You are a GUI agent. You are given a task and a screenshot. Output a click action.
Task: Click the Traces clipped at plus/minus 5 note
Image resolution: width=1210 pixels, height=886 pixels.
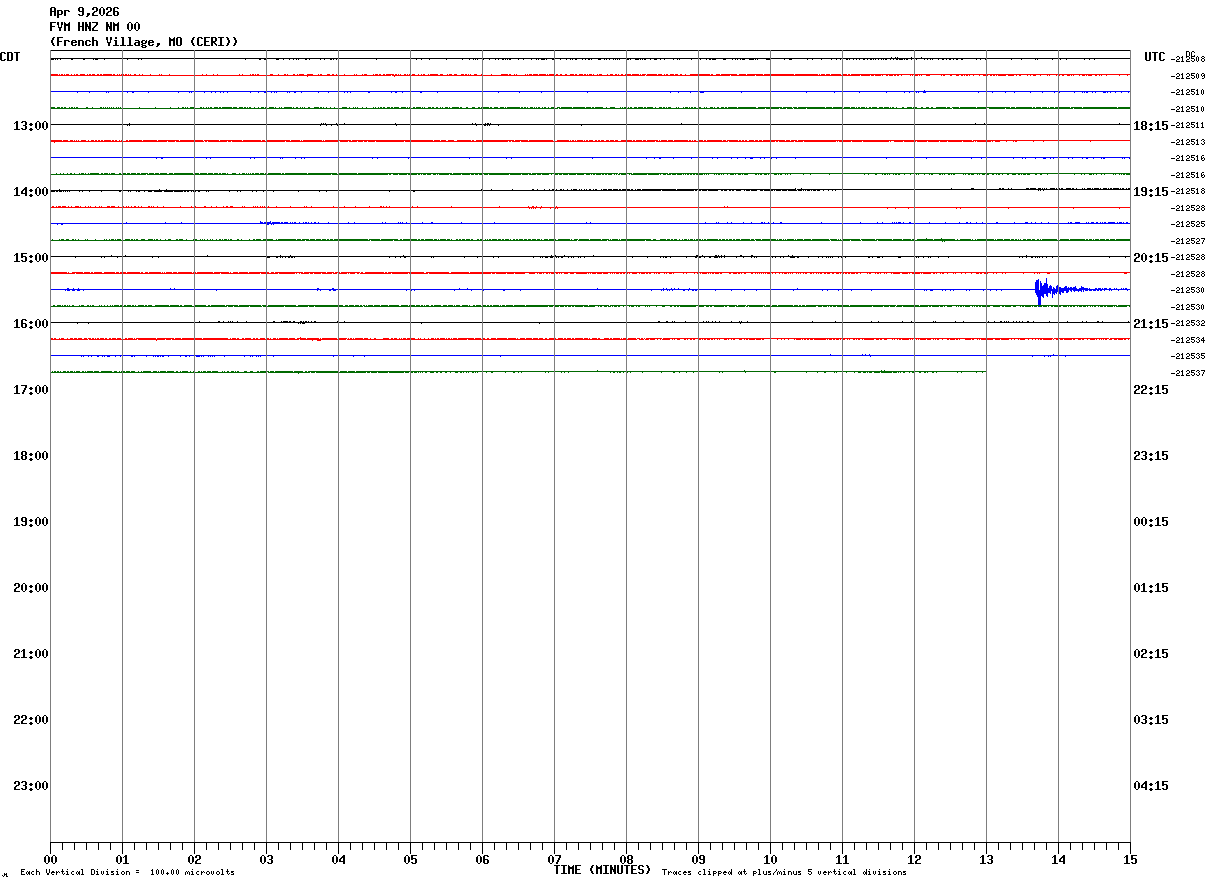point(784,873)
